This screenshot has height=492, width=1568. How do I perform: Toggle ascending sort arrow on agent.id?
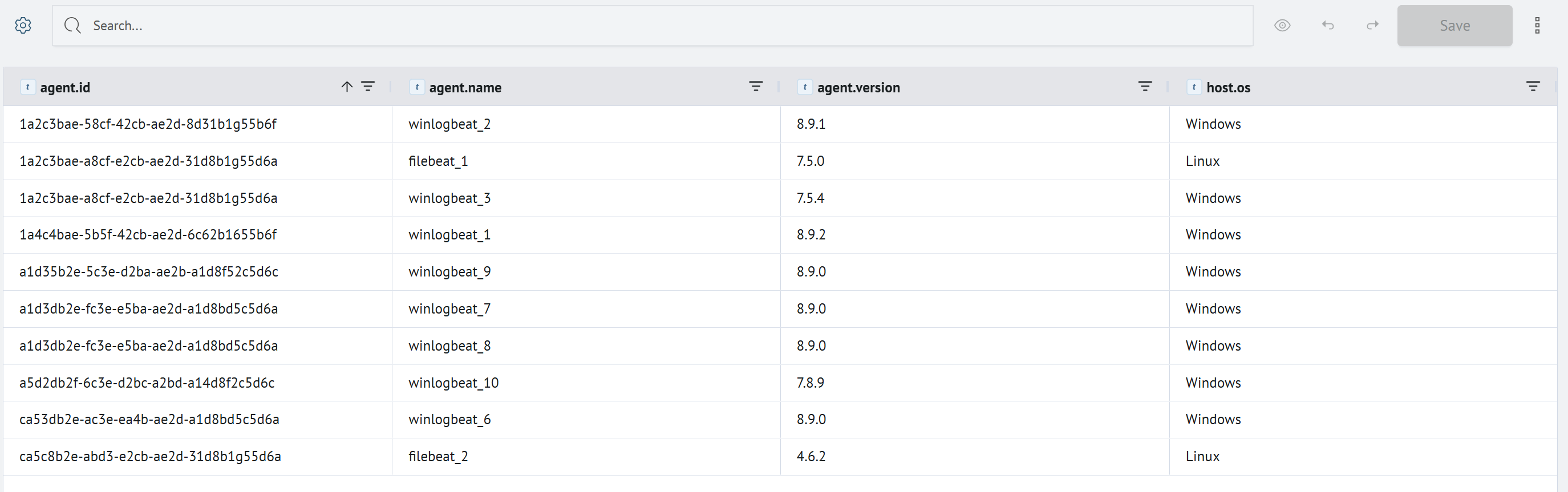click(x=347, y=86)
